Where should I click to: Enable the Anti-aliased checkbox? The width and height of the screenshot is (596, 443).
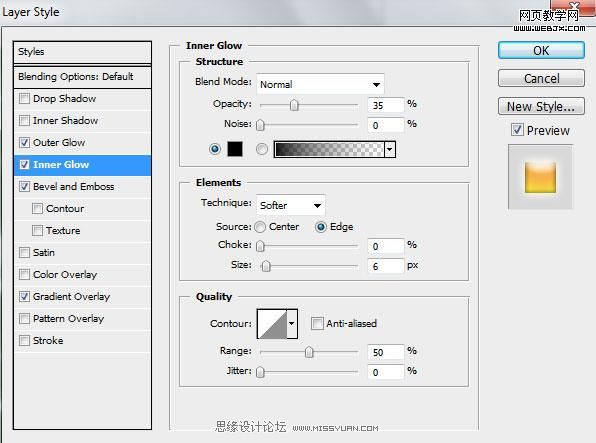click(317, 324)
